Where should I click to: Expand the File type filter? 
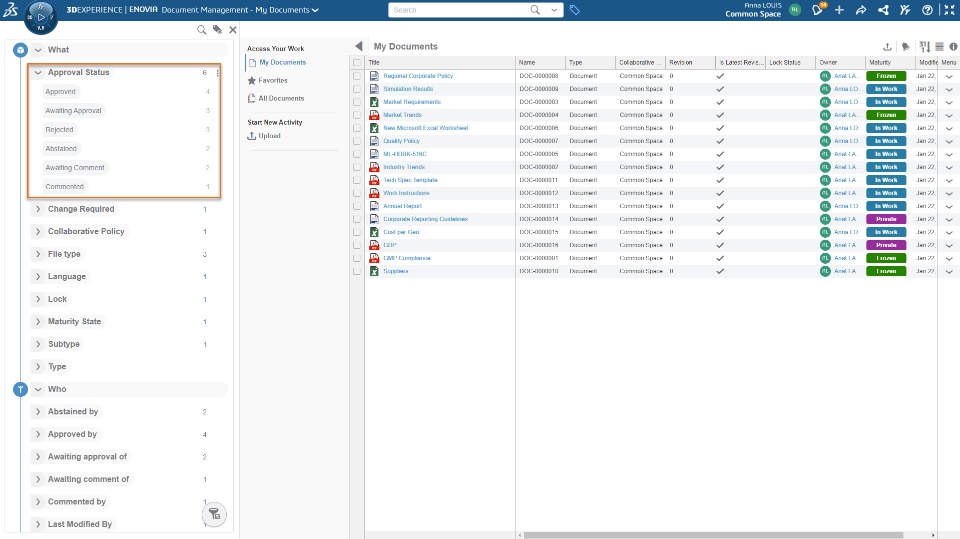(38, 254)
